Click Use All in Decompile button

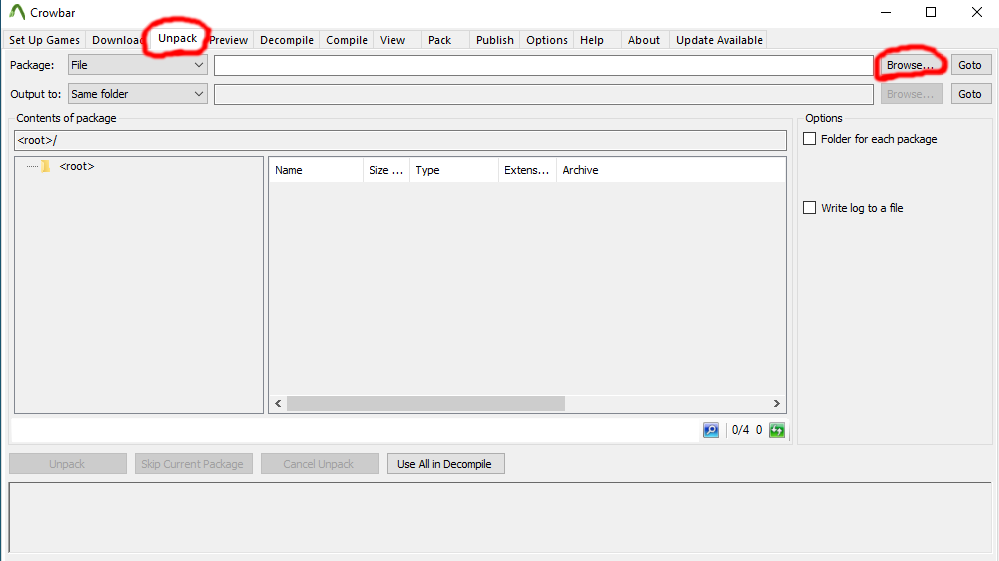[445, 464]
